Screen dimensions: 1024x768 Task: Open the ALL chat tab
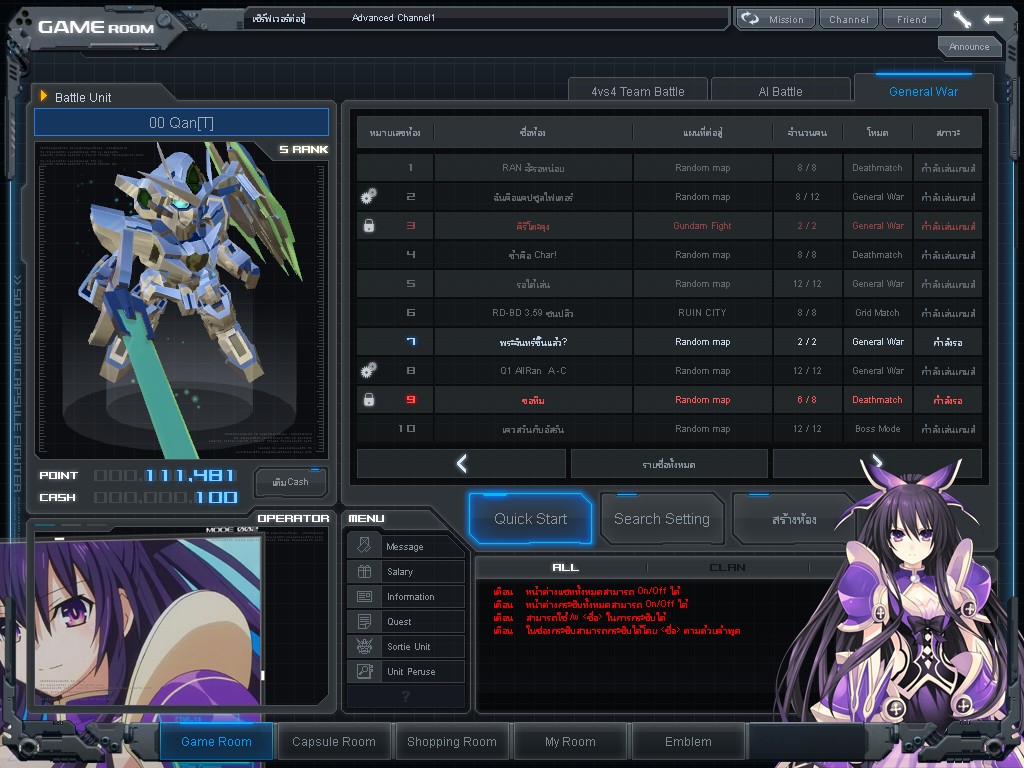565,567
